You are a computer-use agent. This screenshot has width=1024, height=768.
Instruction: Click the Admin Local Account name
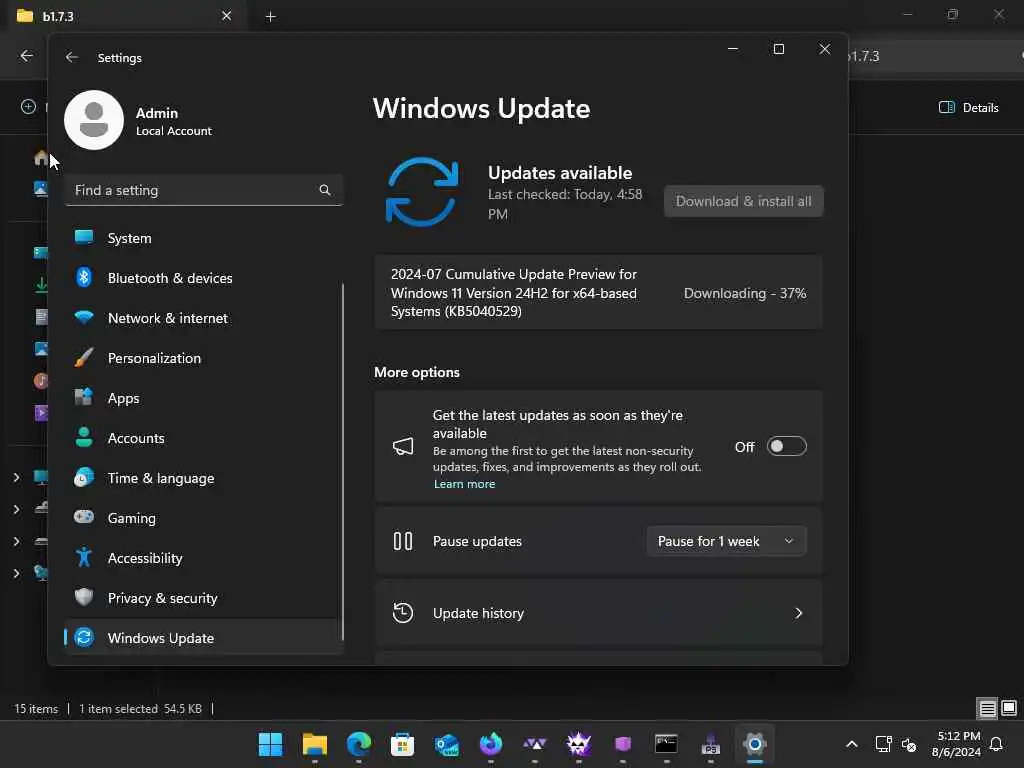point(174,121)
